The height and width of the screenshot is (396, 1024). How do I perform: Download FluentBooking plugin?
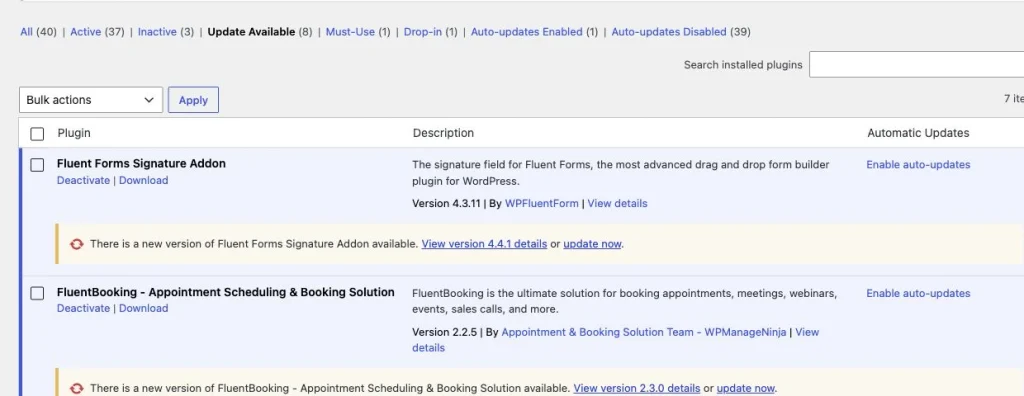pos(144,308)
